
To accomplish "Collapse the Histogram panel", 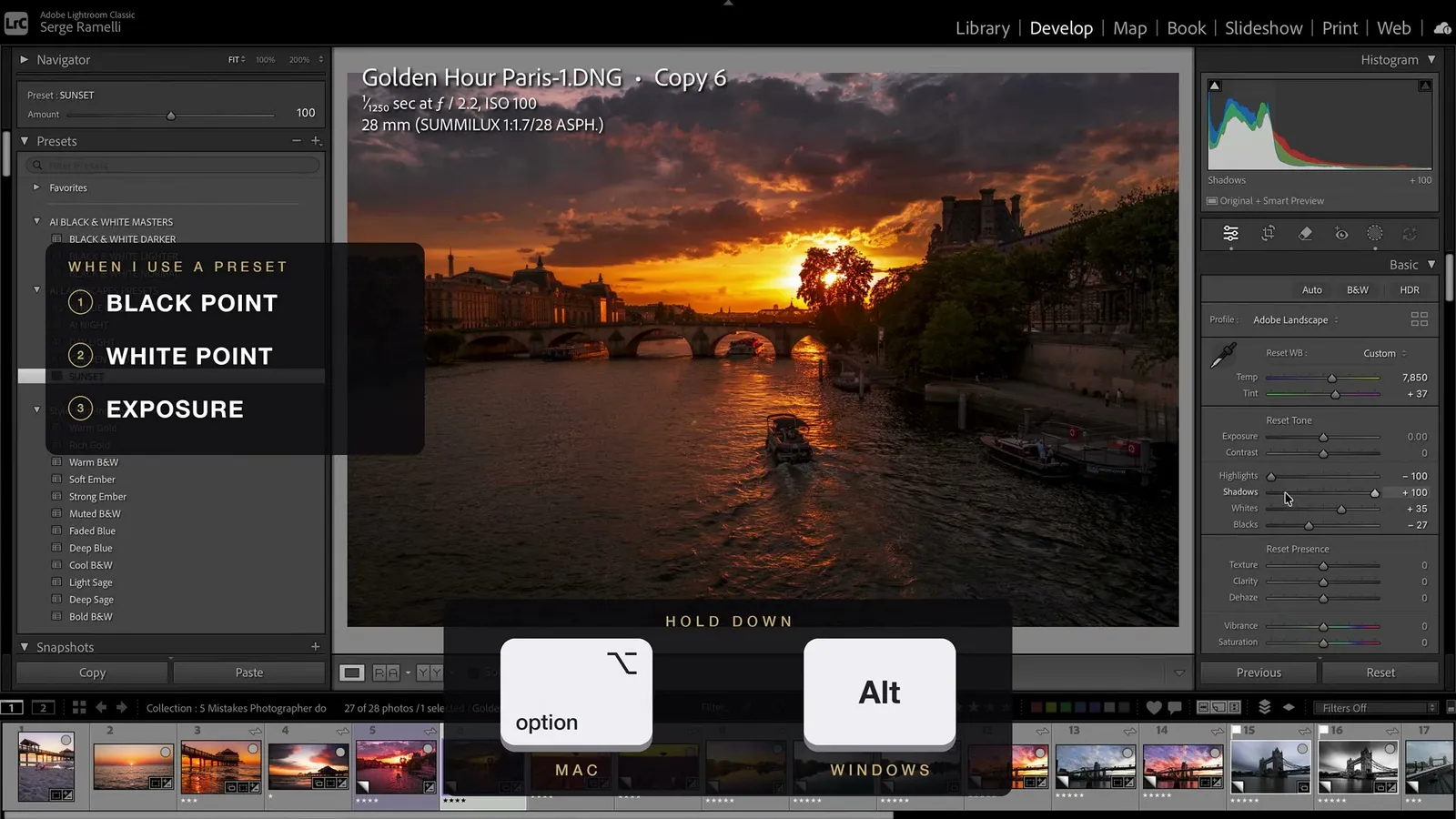I will (x=1431, y=59).
